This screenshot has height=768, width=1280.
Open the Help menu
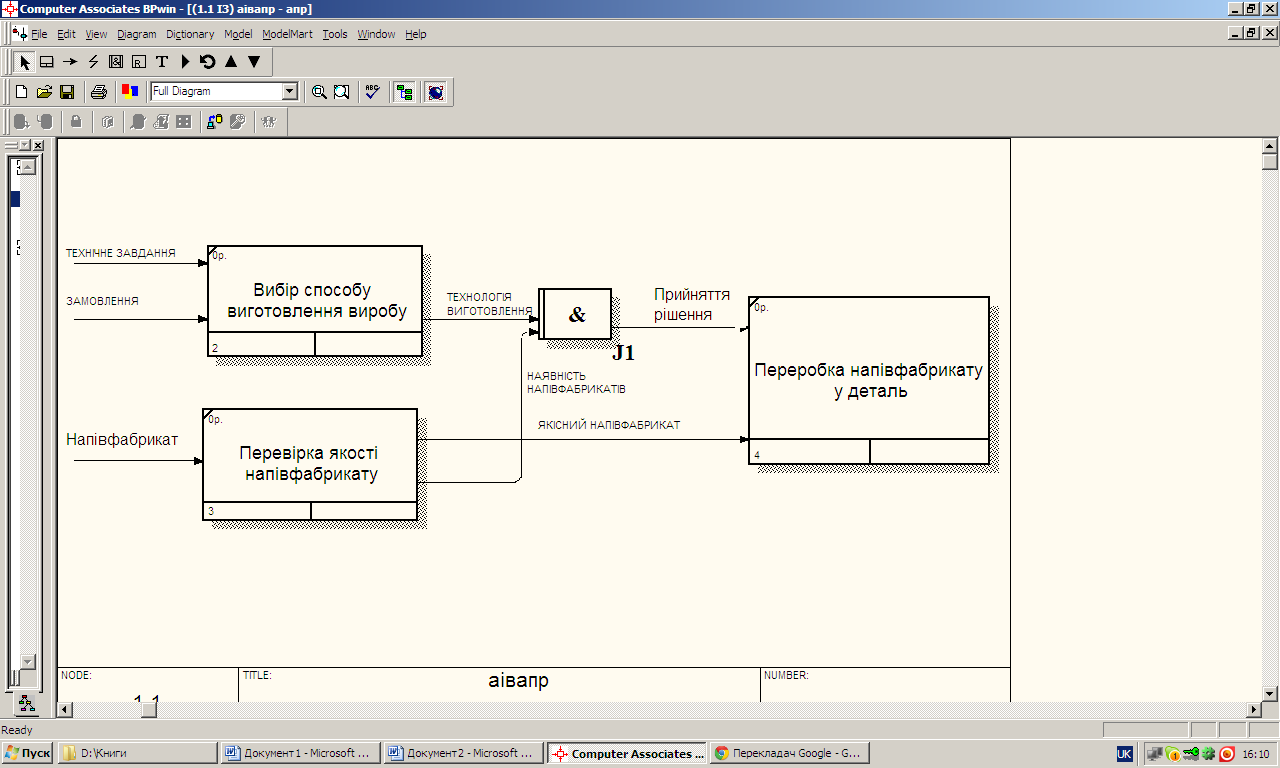click(416, 34)
